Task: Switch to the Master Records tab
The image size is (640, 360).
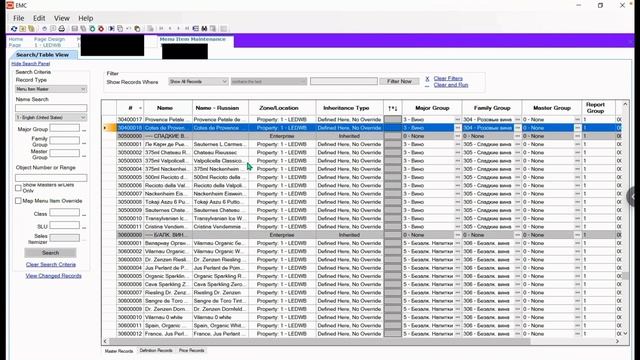Action: [x=119, y=351]
